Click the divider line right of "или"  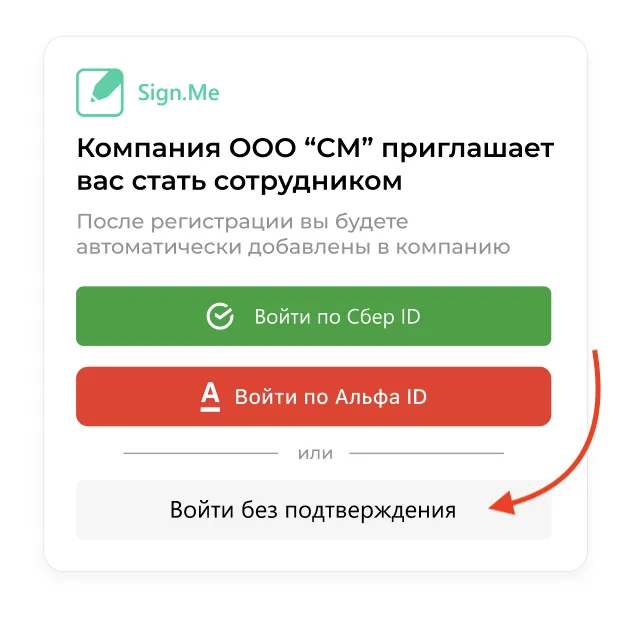click(427, 453)
